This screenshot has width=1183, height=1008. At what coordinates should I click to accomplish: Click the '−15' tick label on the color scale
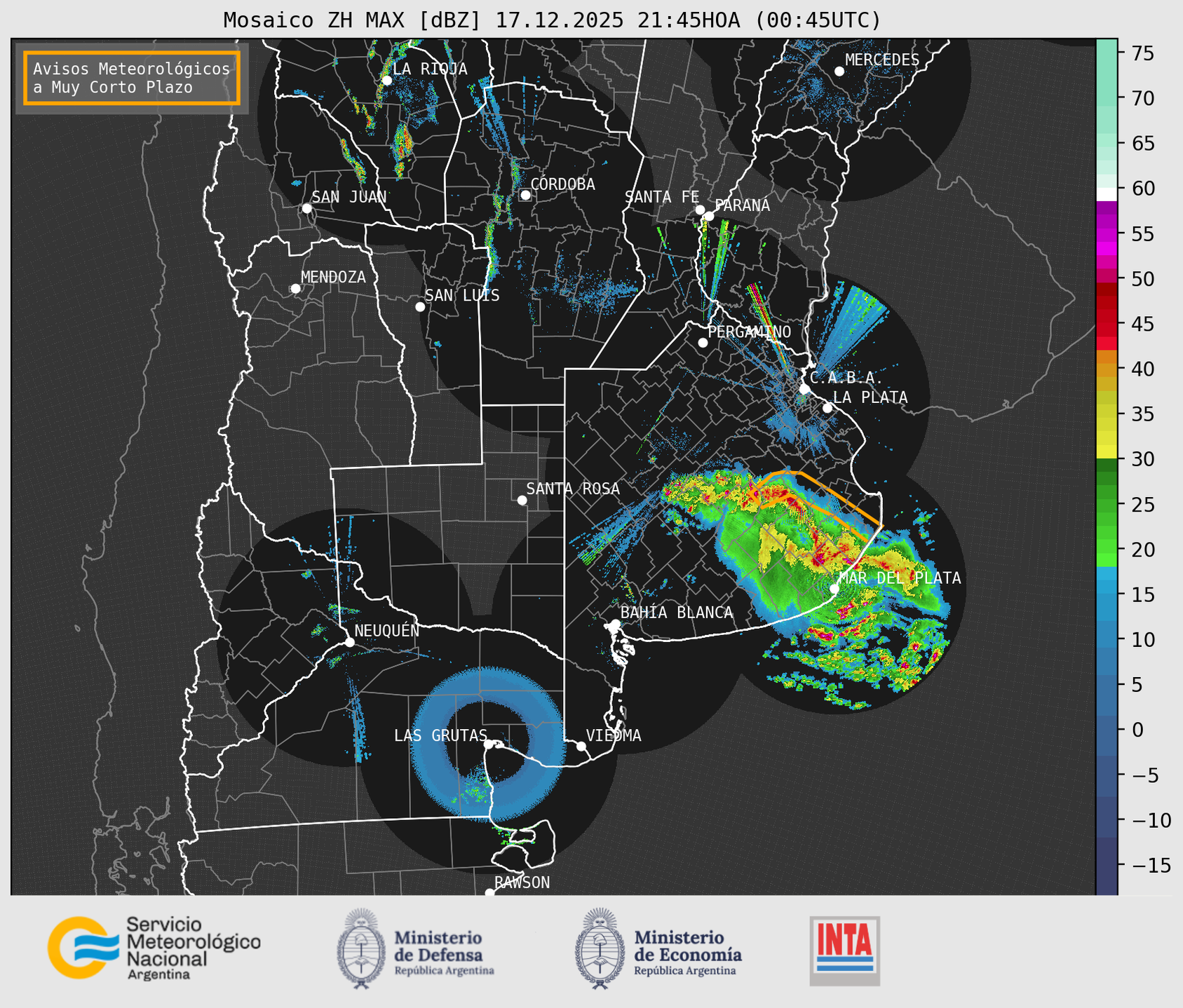[x=1148, y=865]
